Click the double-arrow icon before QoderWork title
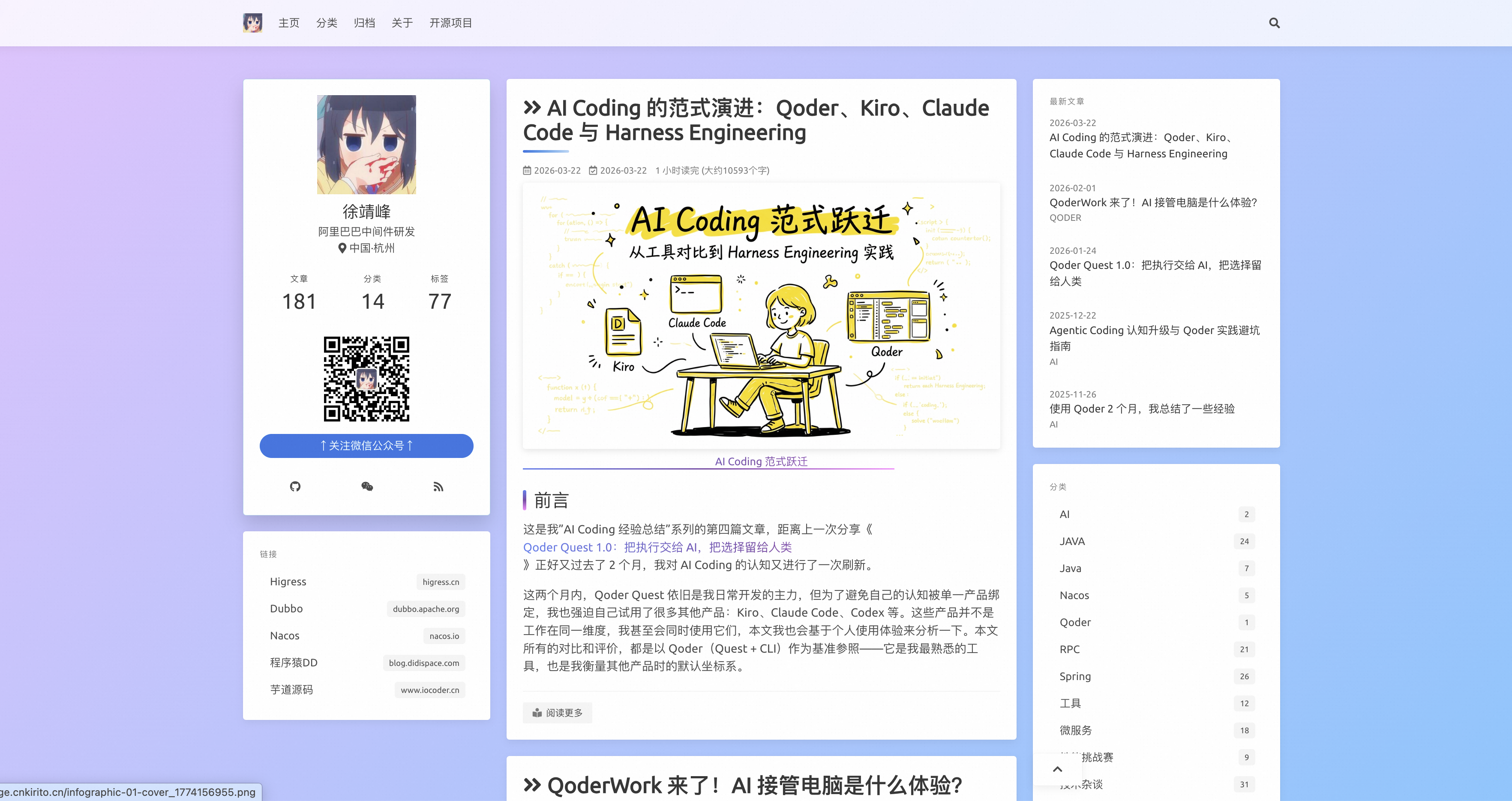The width and height of the screenshot is (1512, 801). (x=532, y=785)
